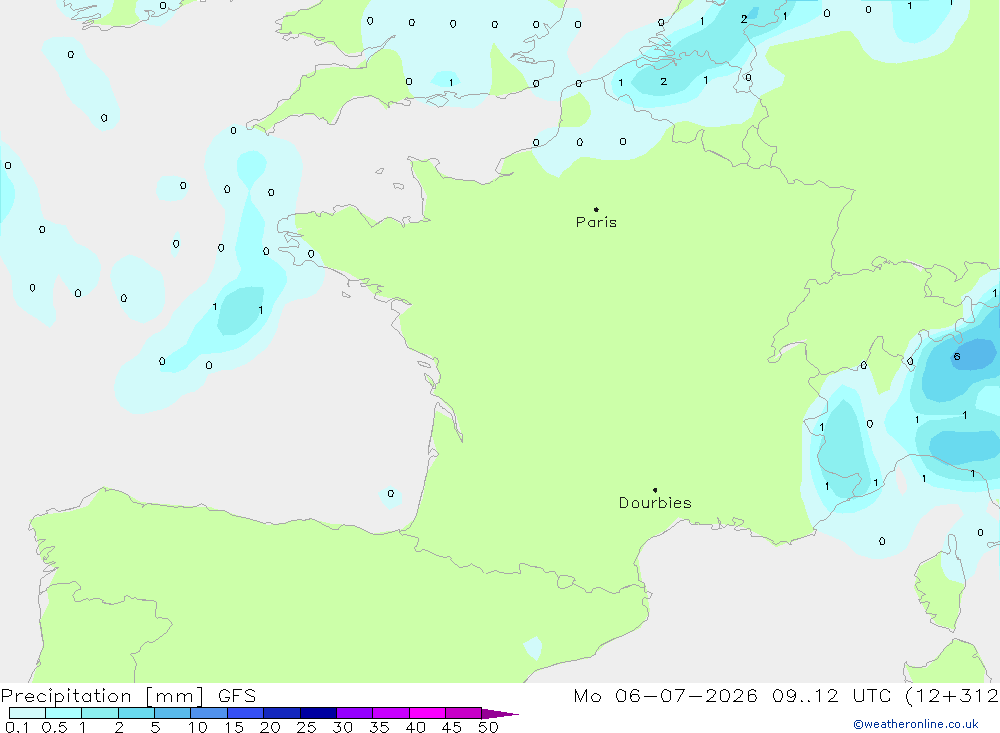Pick the 45–50 mm legend swatch
Viewport: 1000px width, 733px height.
click(x=464, y=713)
